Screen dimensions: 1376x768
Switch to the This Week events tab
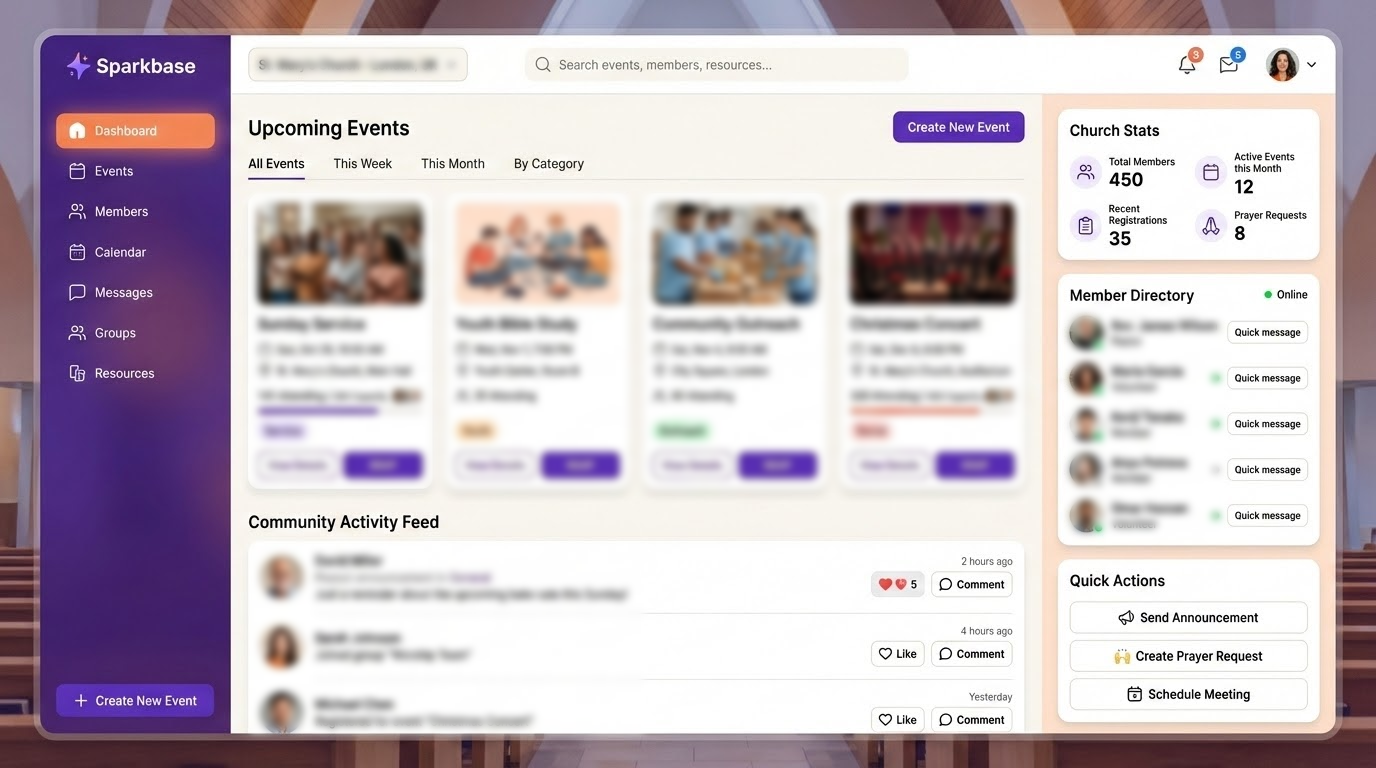click(x=362, y=163)
